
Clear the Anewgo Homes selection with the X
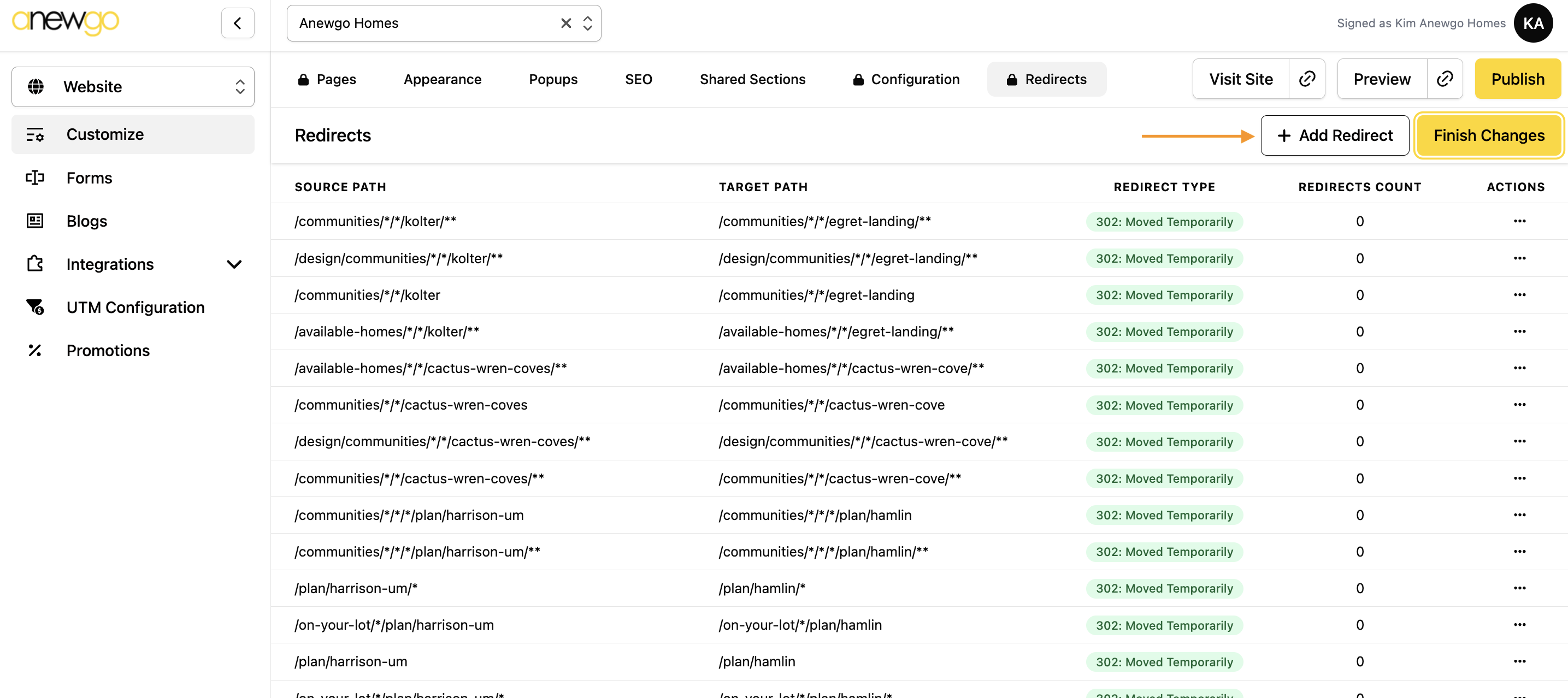tap(565, 23)
